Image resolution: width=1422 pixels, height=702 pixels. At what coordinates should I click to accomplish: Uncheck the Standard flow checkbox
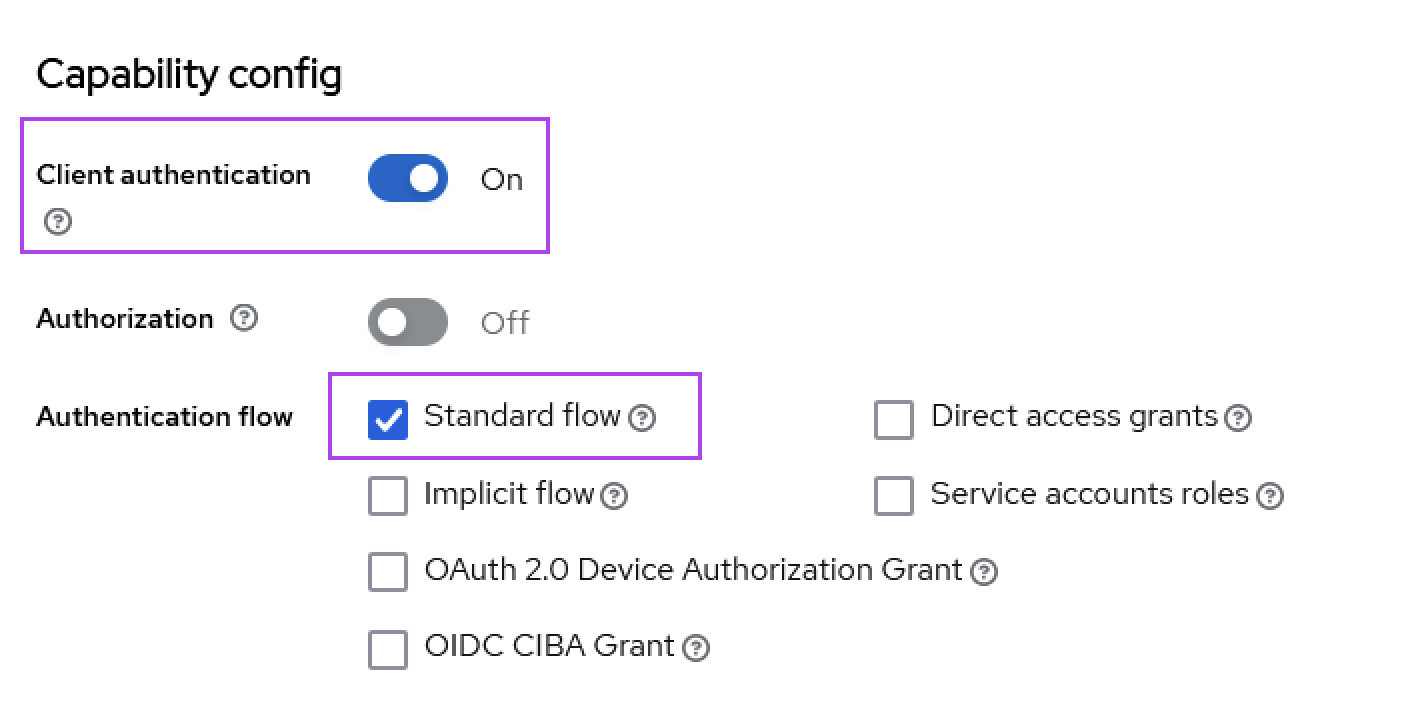point(388,419)
